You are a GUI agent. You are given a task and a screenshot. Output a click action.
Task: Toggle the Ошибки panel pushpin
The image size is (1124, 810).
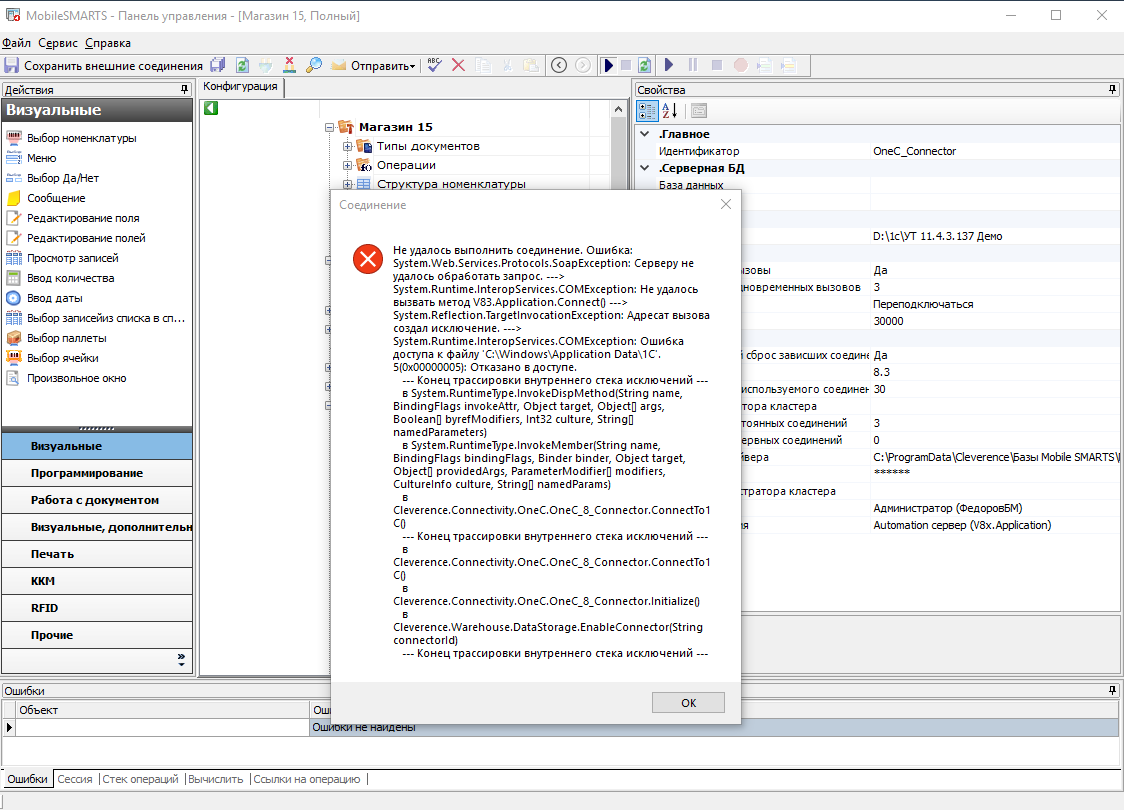[x=1113, y=690]
